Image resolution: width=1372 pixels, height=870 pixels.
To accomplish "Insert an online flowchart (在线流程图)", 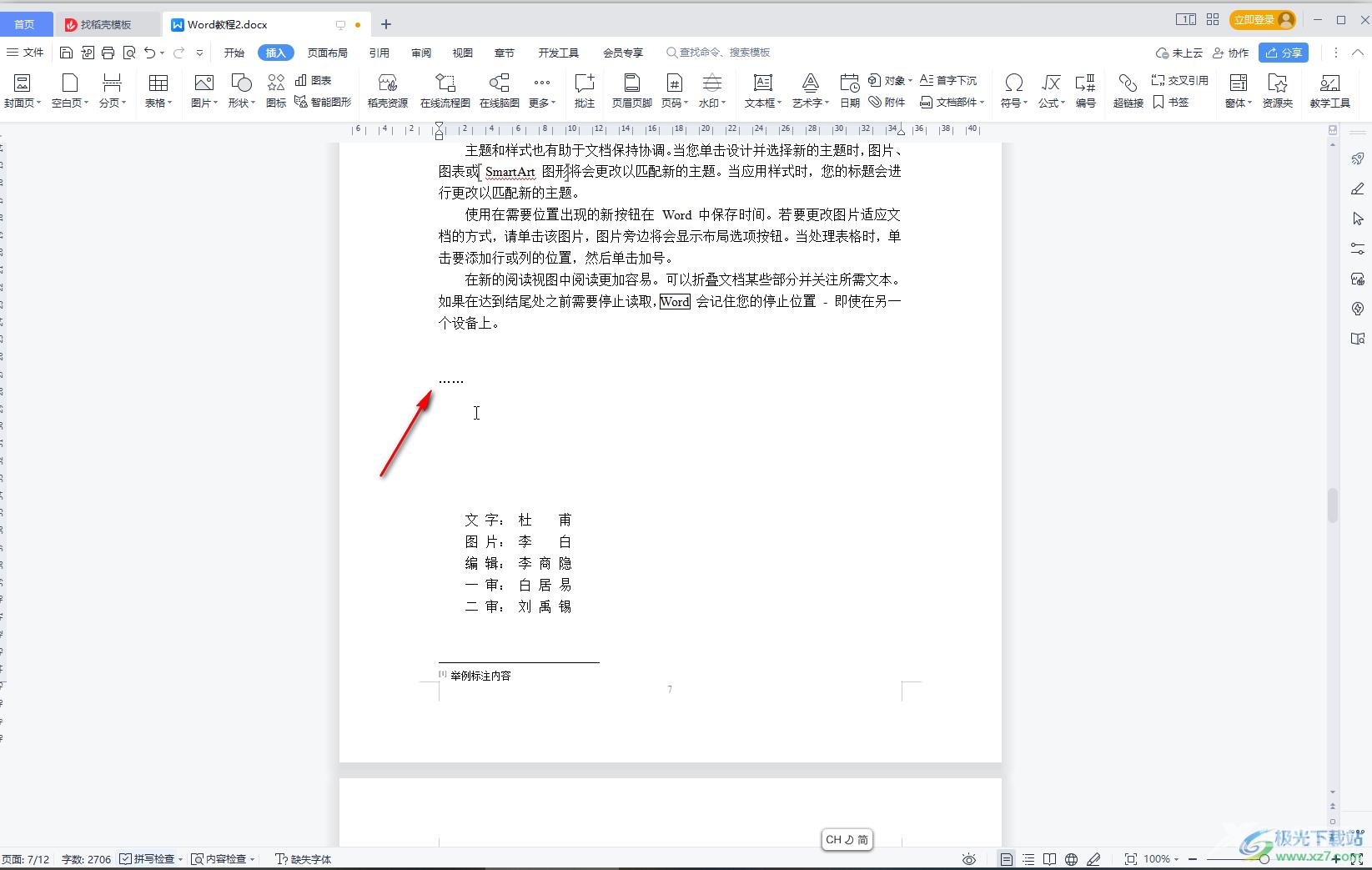I will (x=445, y=91).
